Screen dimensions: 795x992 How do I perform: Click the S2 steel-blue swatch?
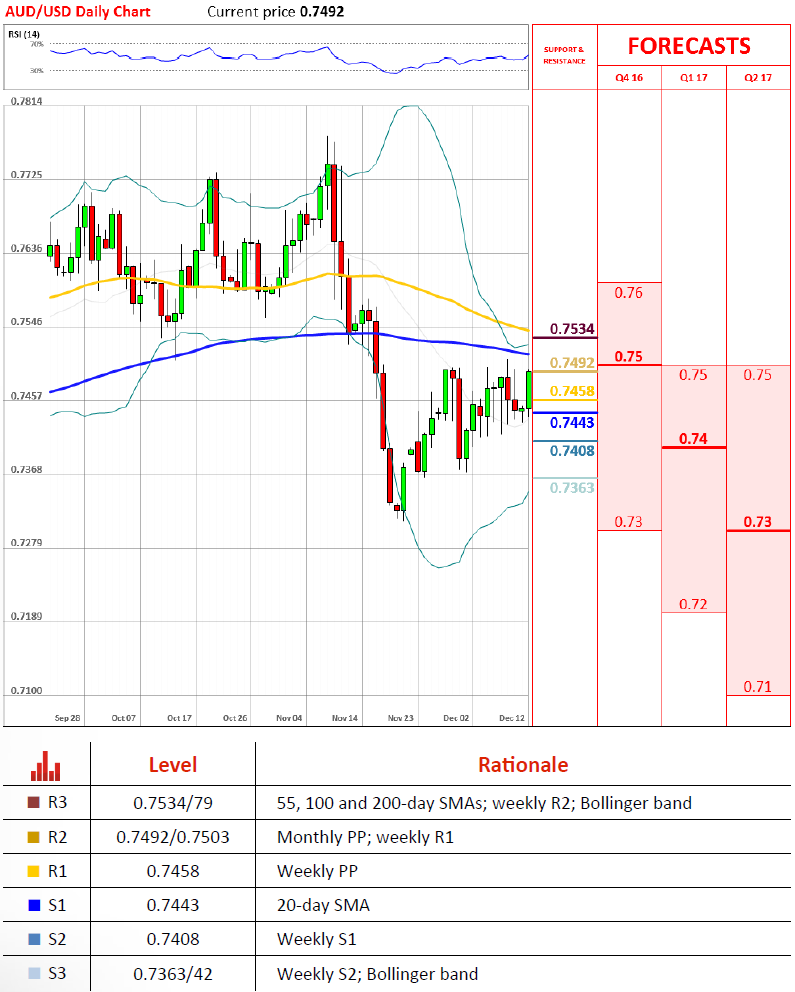pos(34,939)
